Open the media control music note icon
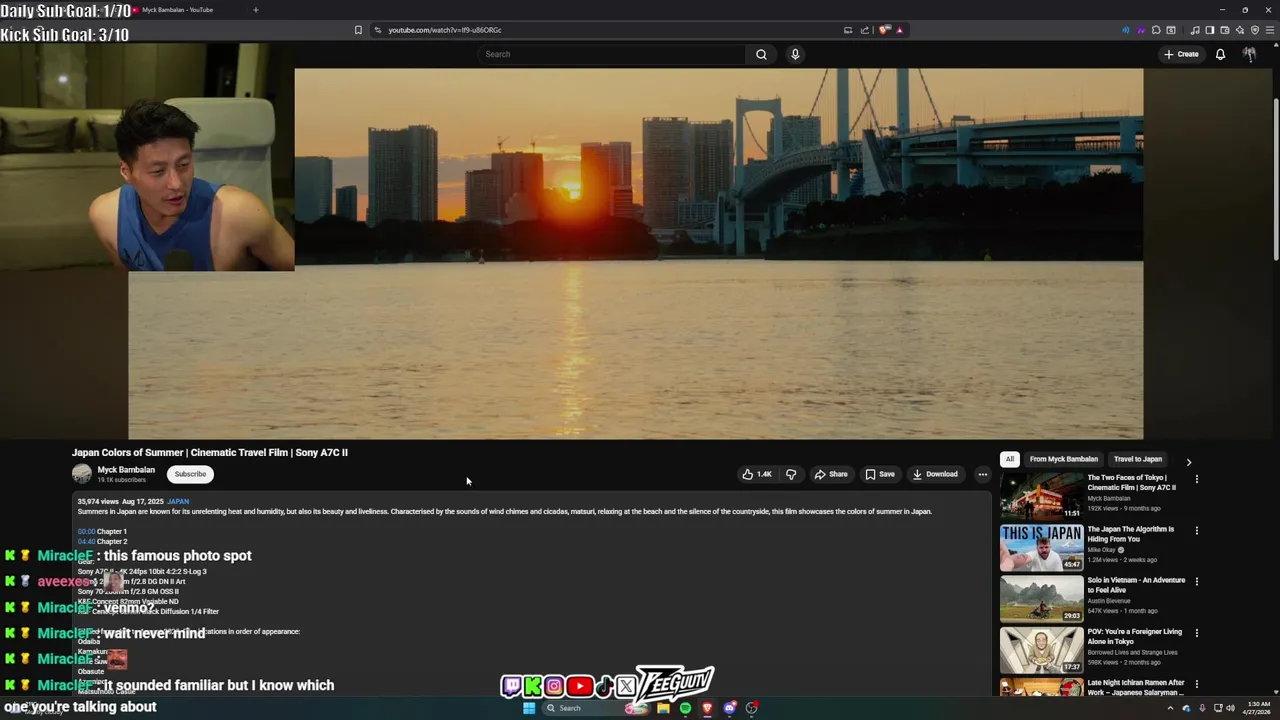Screen dimensions: 1280x720 [1195, 30]
